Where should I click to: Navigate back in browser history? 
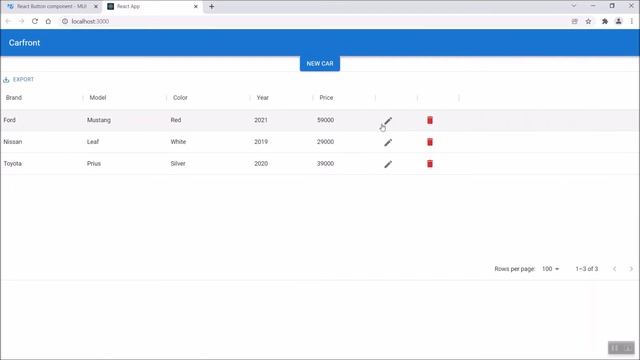[8, 21]
